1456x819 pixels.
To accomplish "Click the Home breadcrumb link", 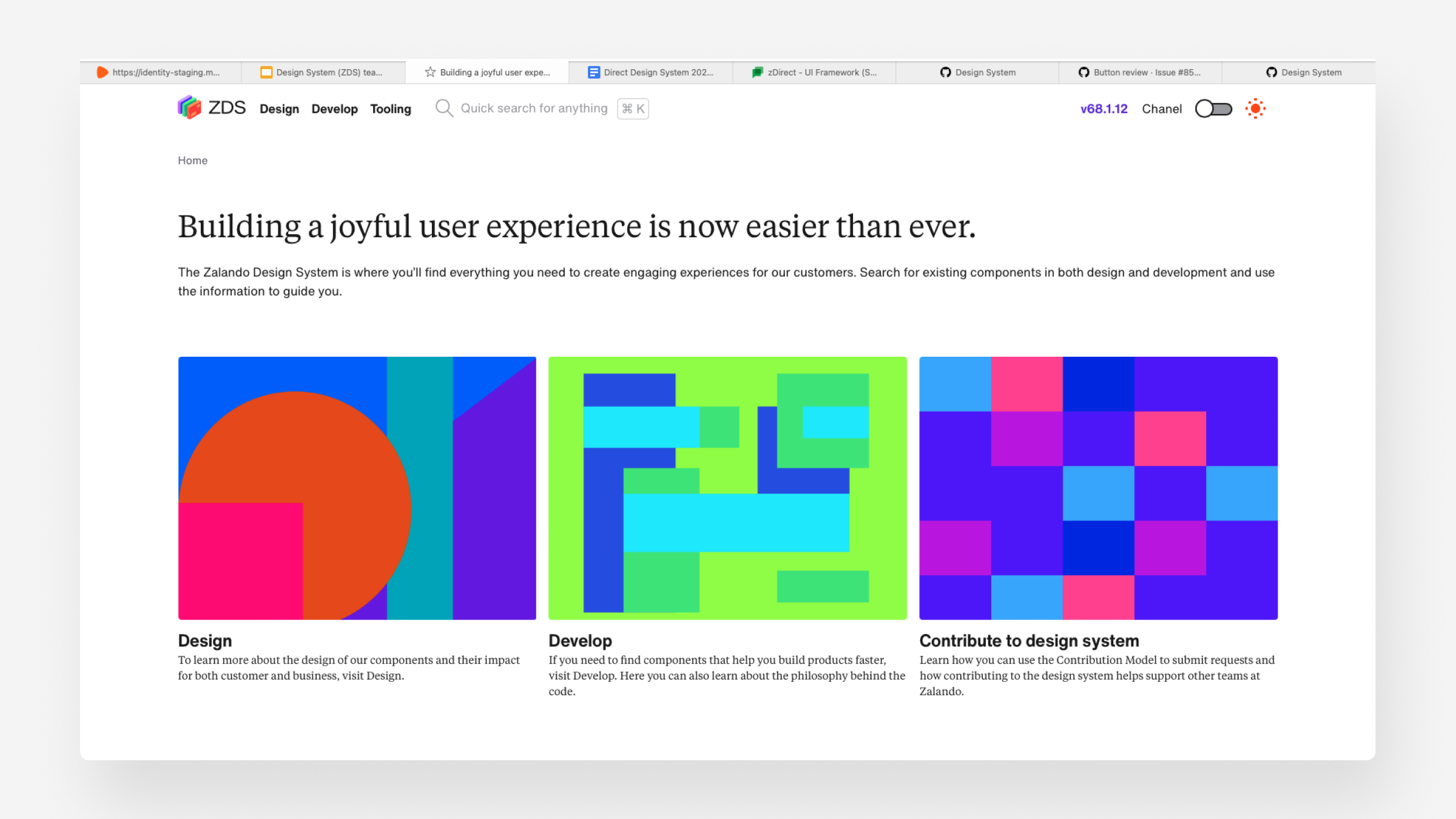I will pos(193,160).
